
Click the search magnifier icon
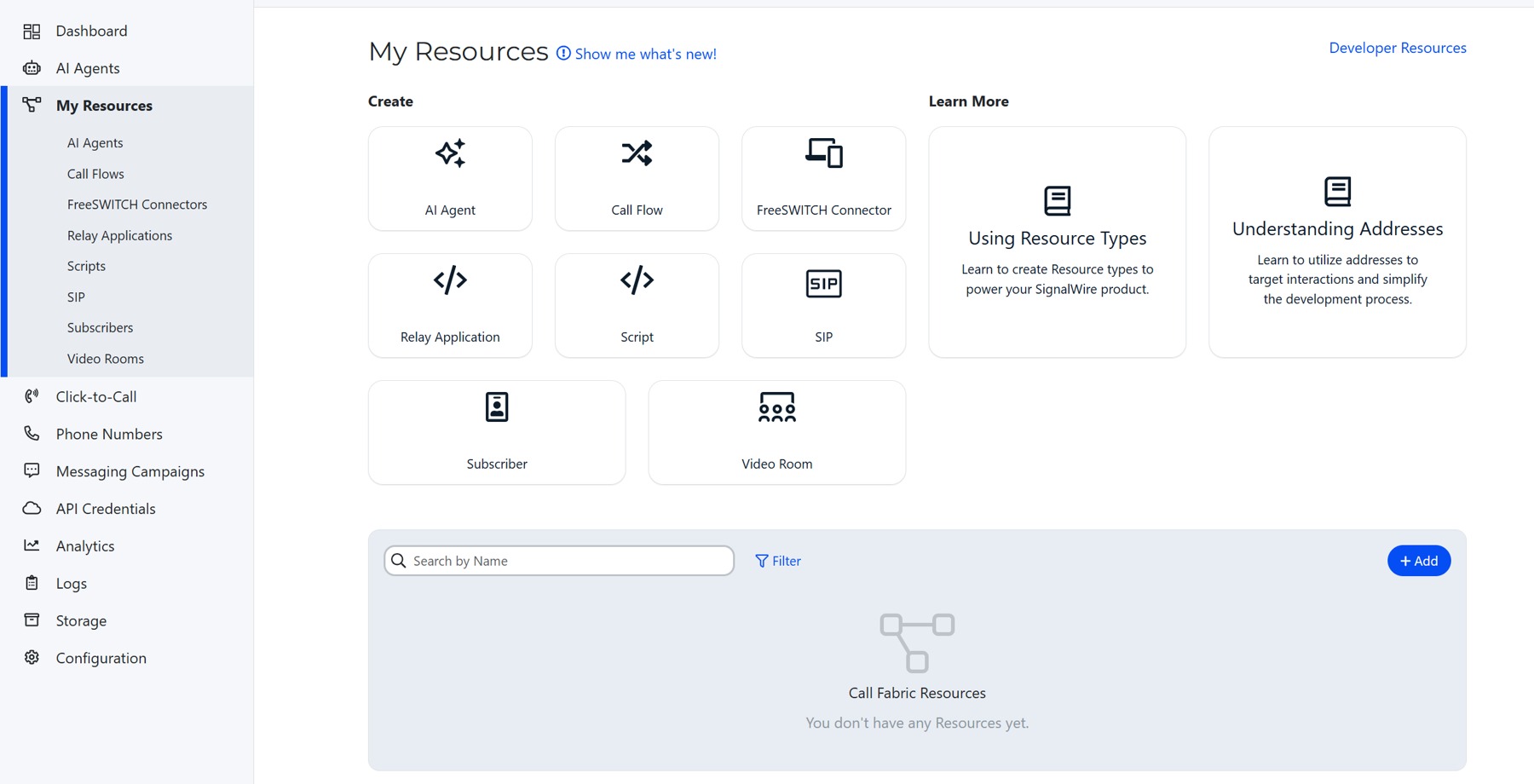(x=398, y=561)
